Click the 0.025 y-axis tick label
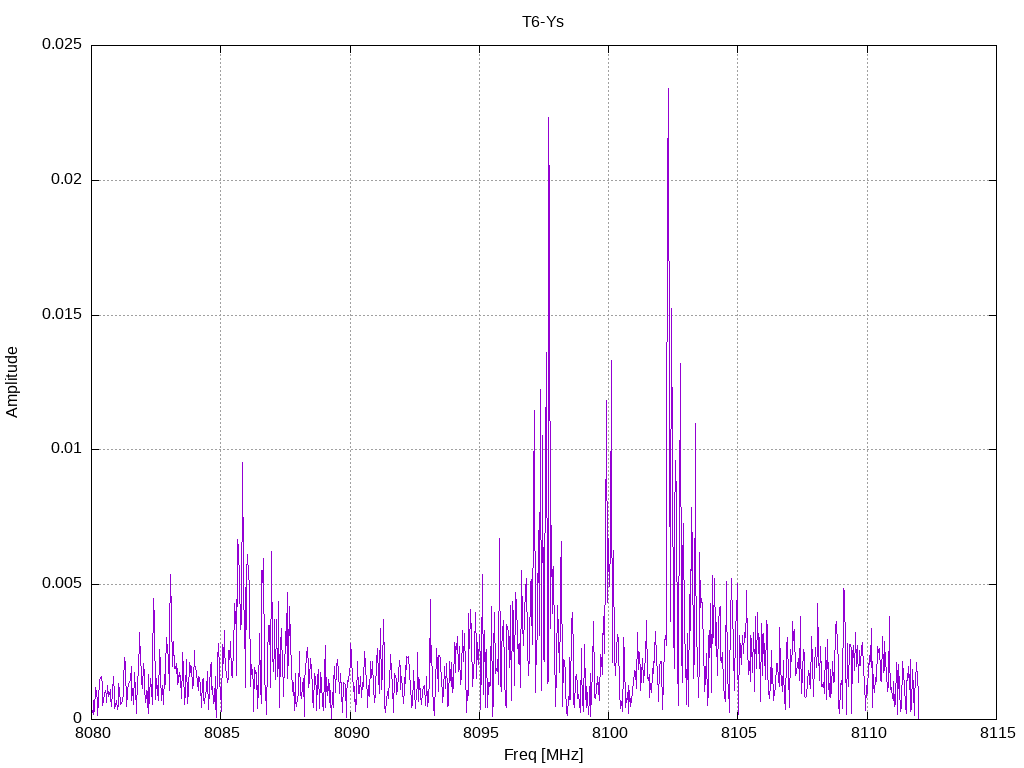Image resolution: width=1024 pixels, height=768 pixels. [61, 45]
